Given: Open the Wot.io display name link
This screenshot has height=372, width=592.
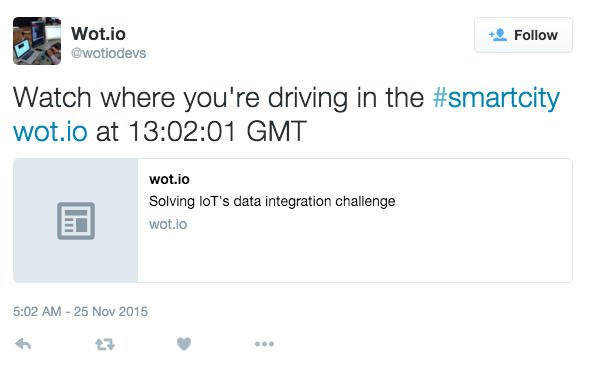Looking at the screenshot, I should [98, 34].
